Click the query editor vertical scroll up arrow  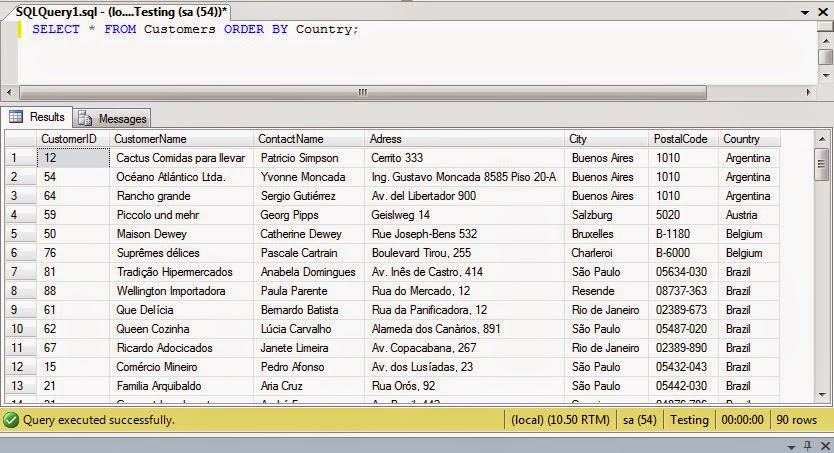825,39
